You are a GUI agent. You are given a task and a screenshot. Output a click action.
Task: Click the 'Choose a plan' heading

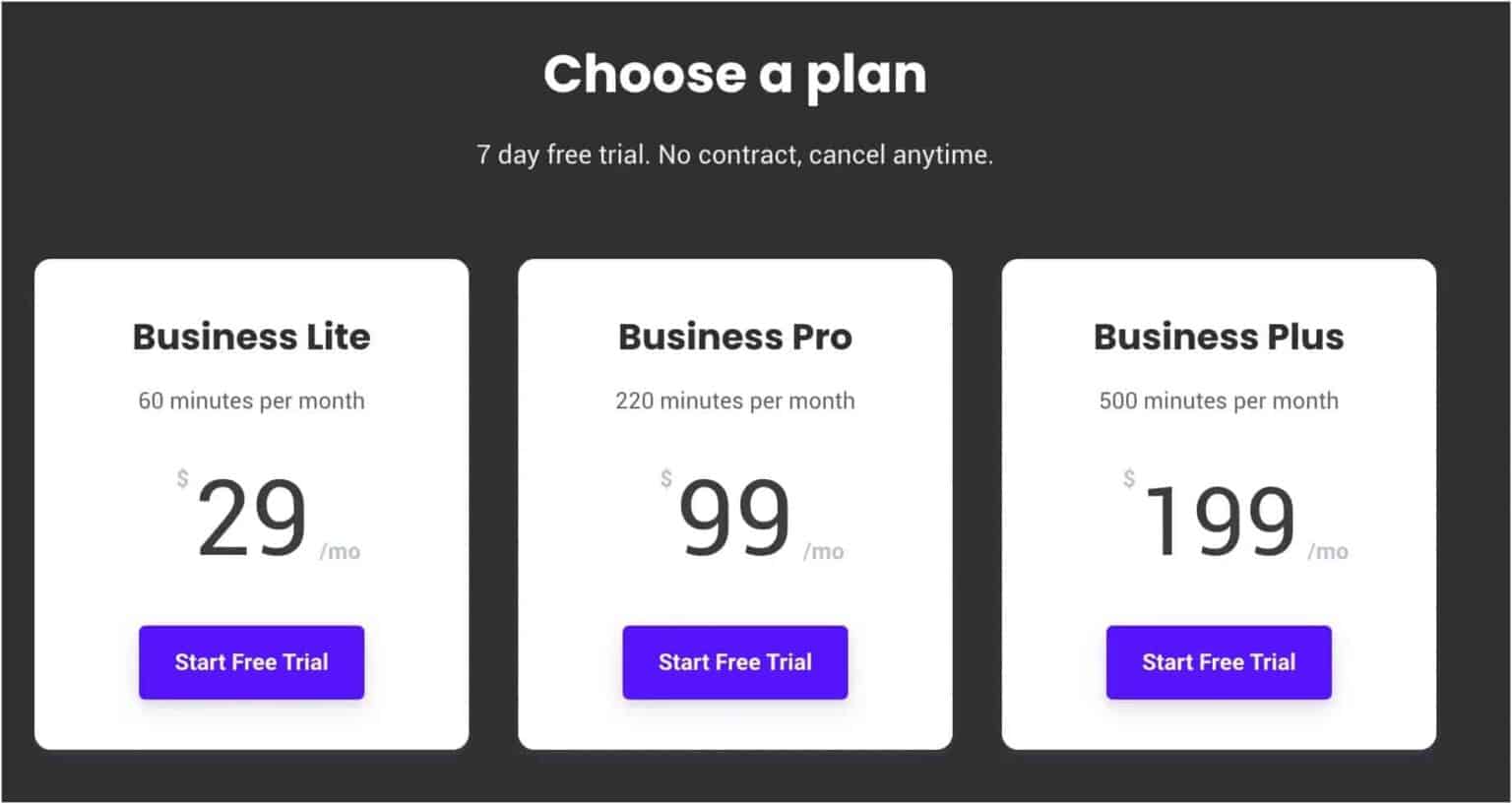[734, 75]
